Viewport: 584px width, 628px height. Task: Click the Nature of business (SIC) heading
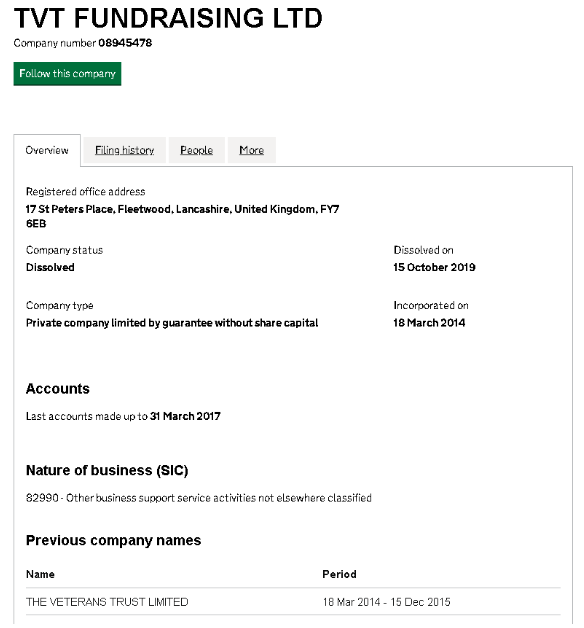tap(107, 470)
